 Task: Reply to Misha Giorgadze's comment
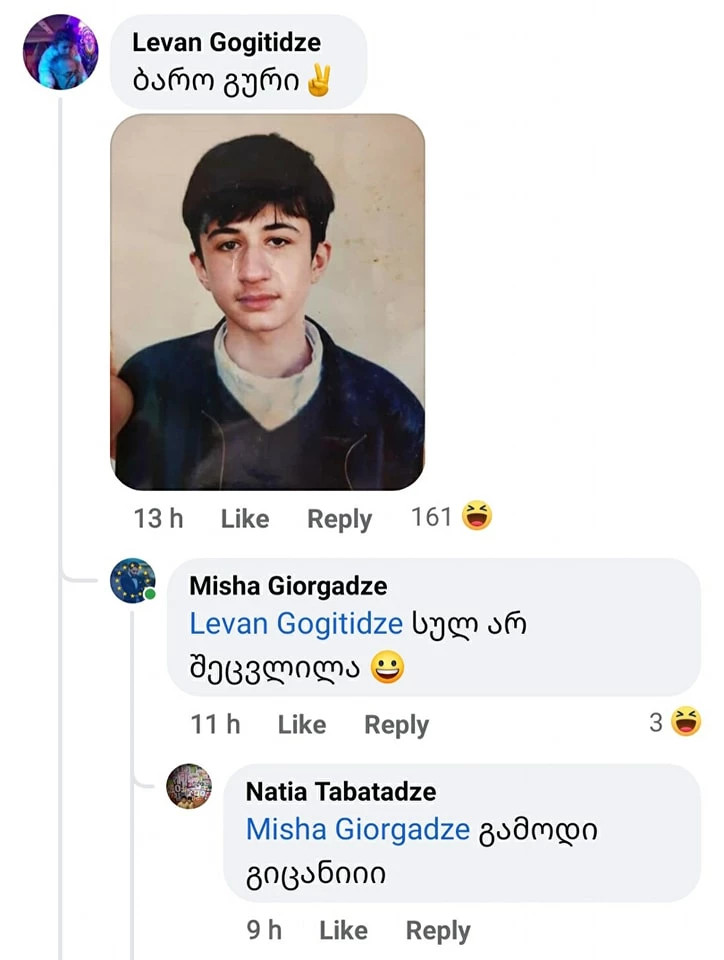[396, 724]
